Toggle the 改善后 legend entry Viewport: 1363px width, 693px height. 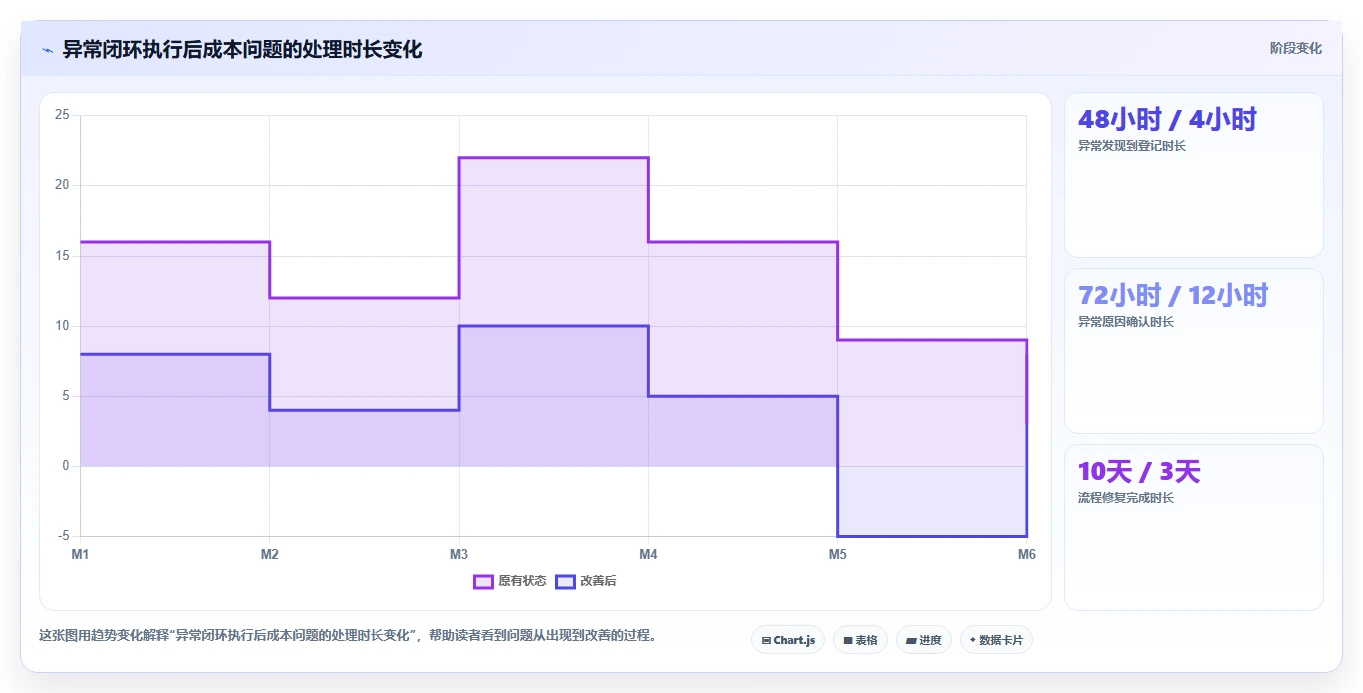pyautogui.click(x=586, y=581)
